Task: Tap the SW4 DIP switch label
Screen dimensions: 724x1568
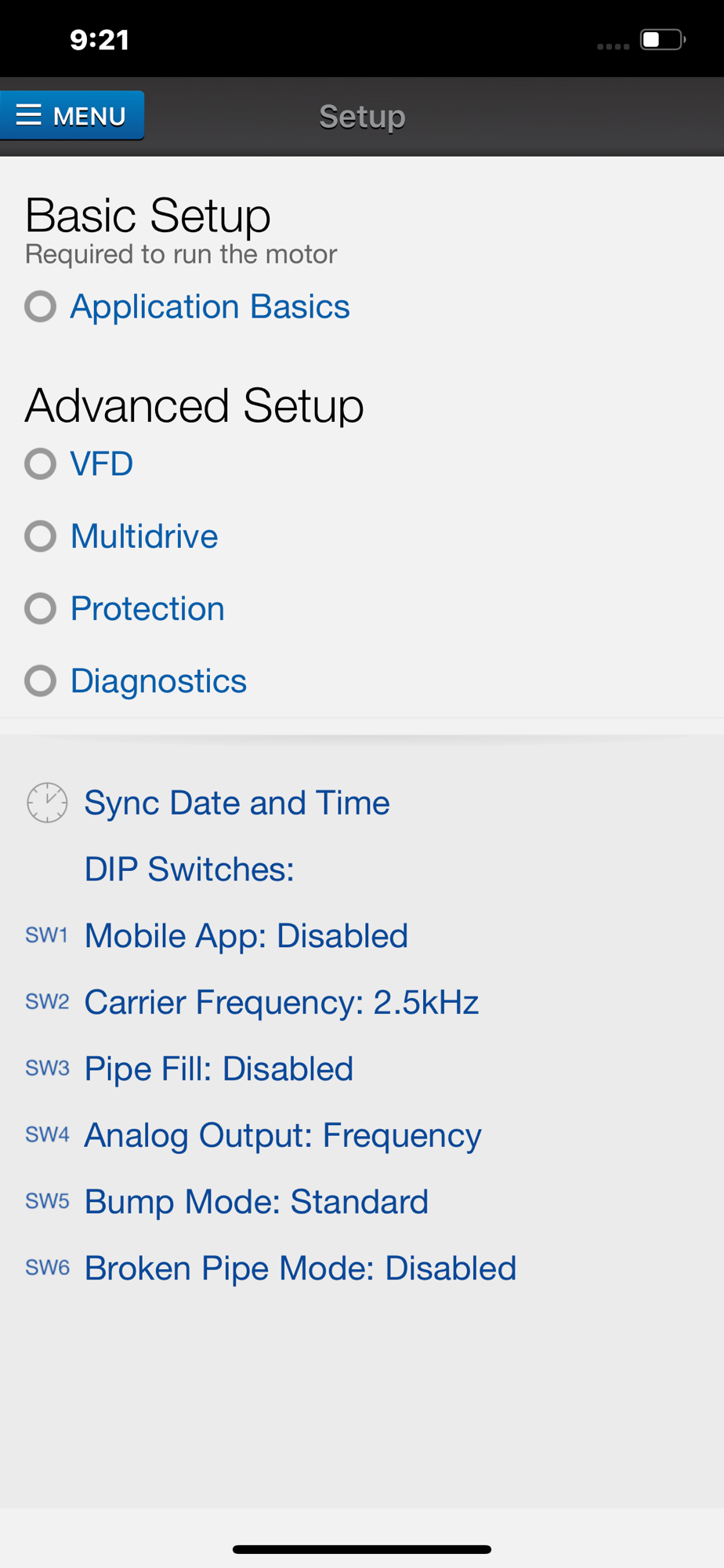Action: click(x=47, y=1135)
